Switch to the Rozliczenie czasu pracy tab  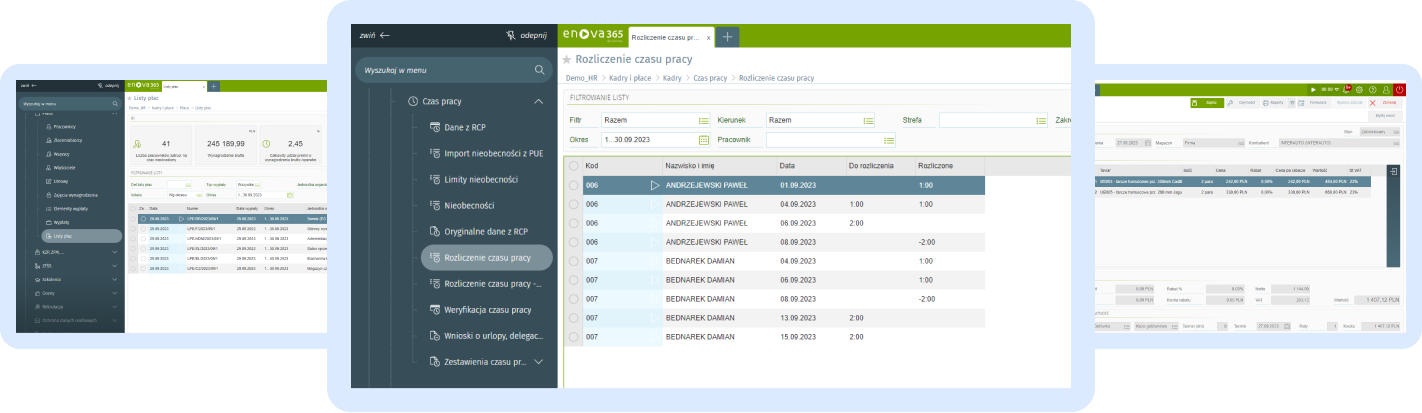tap(665, 36)
